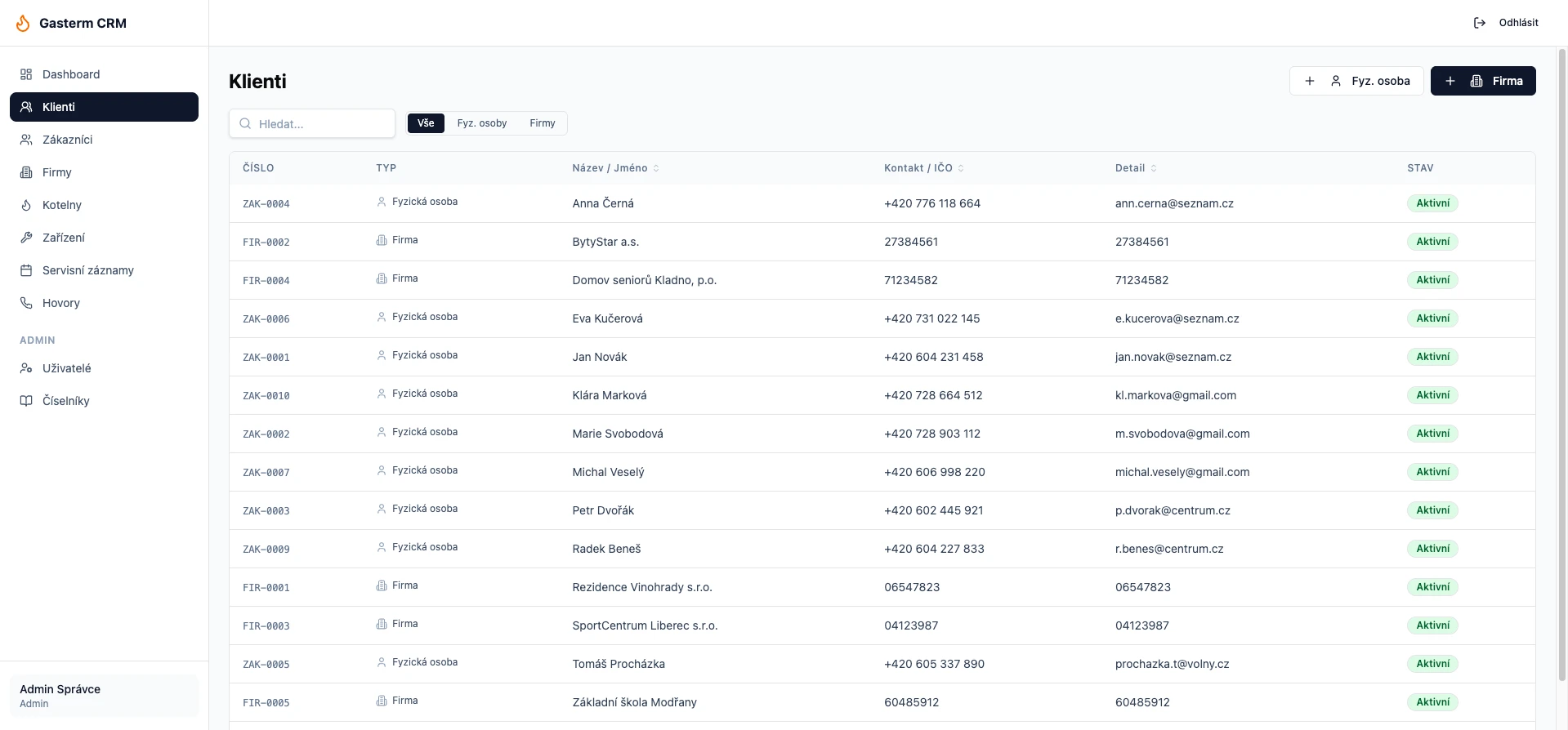The width and height of the screenshot is (1568, 730).
Task: Focus the Hledat search field
Action: [312, 124]
